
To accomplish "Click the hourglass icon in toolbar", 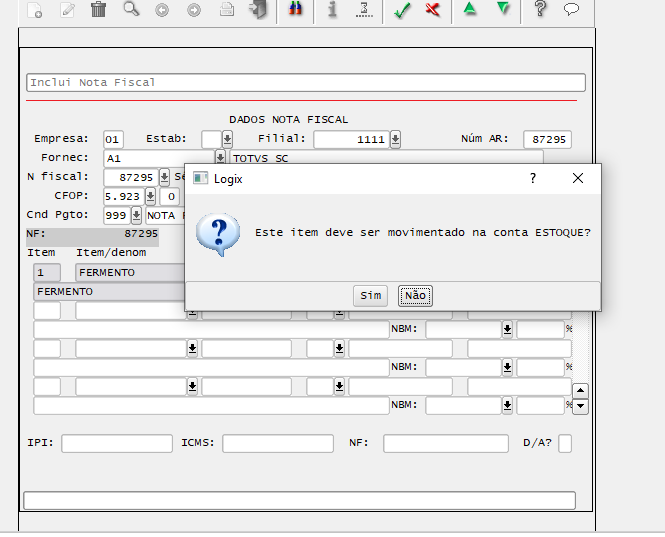I will point(364,9).
